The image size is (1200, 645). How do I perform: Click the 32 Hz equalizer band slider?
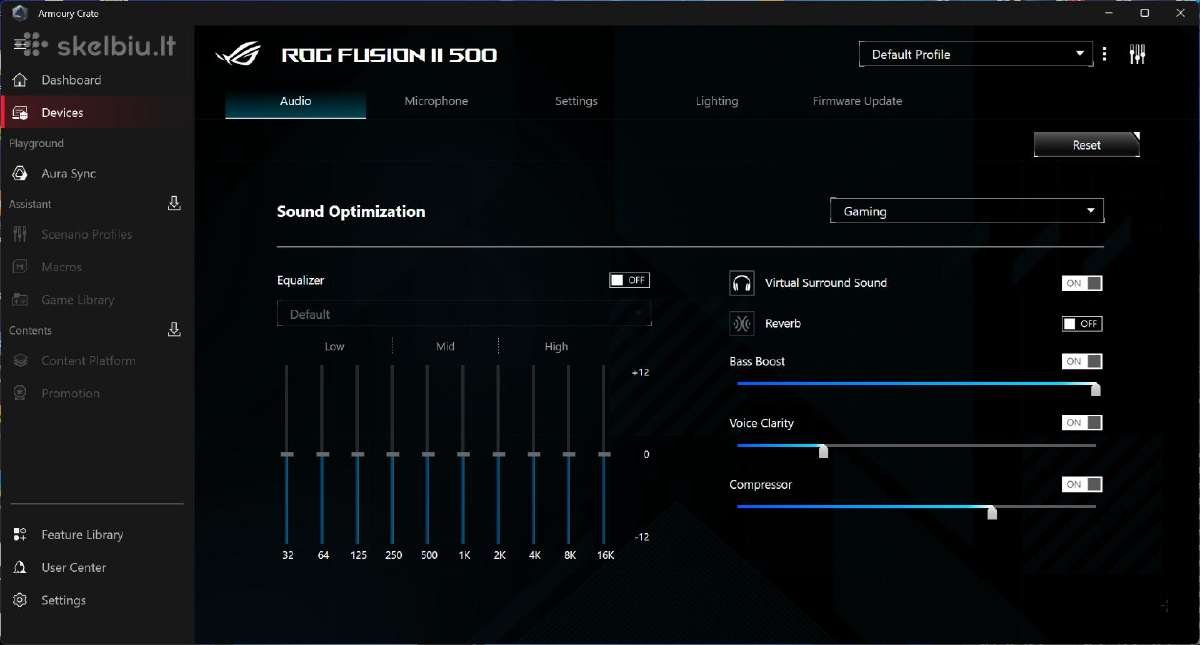tap(287, 454)
